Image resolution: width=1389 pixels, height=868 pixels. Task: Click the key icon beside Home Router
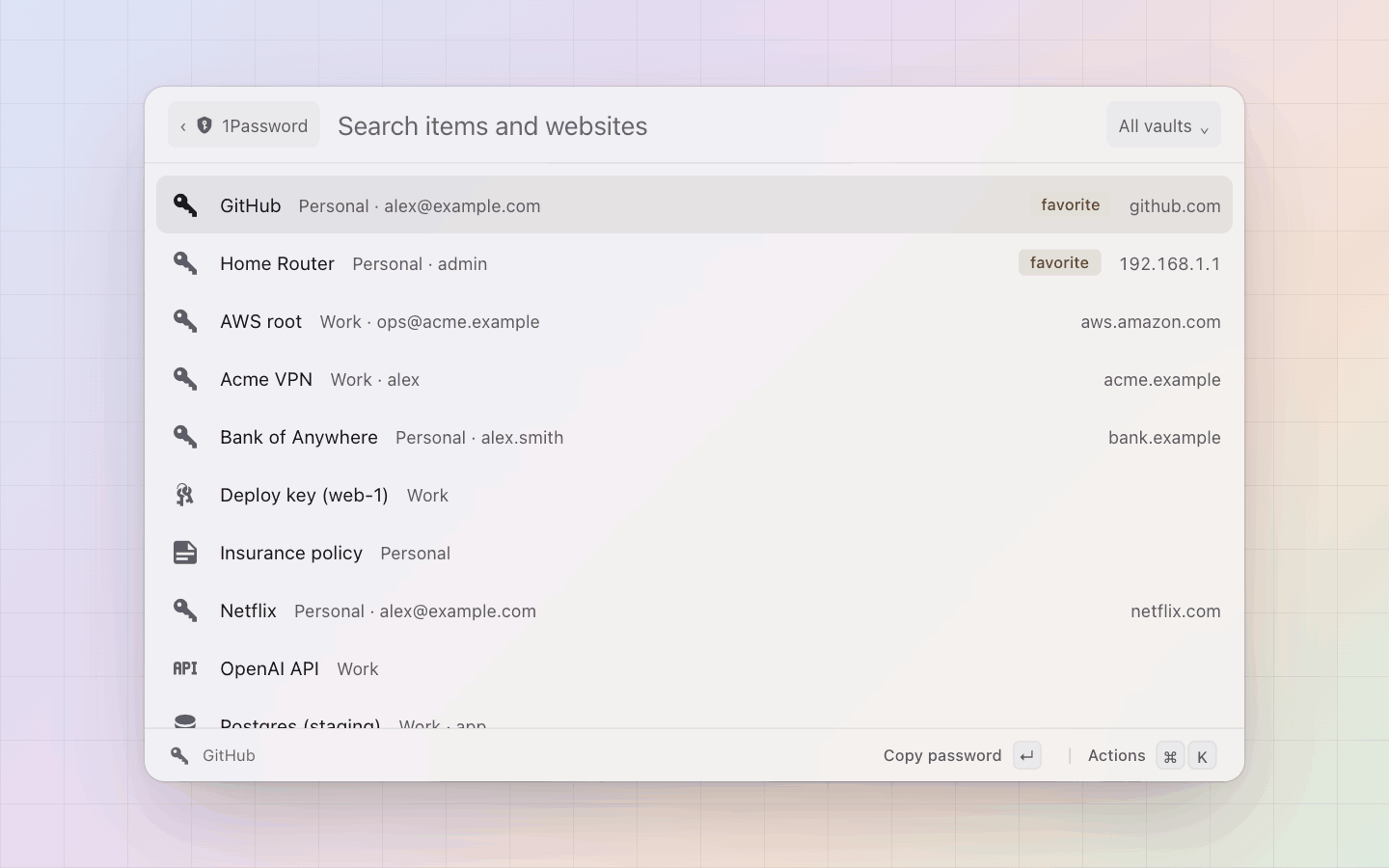point(185,263)
